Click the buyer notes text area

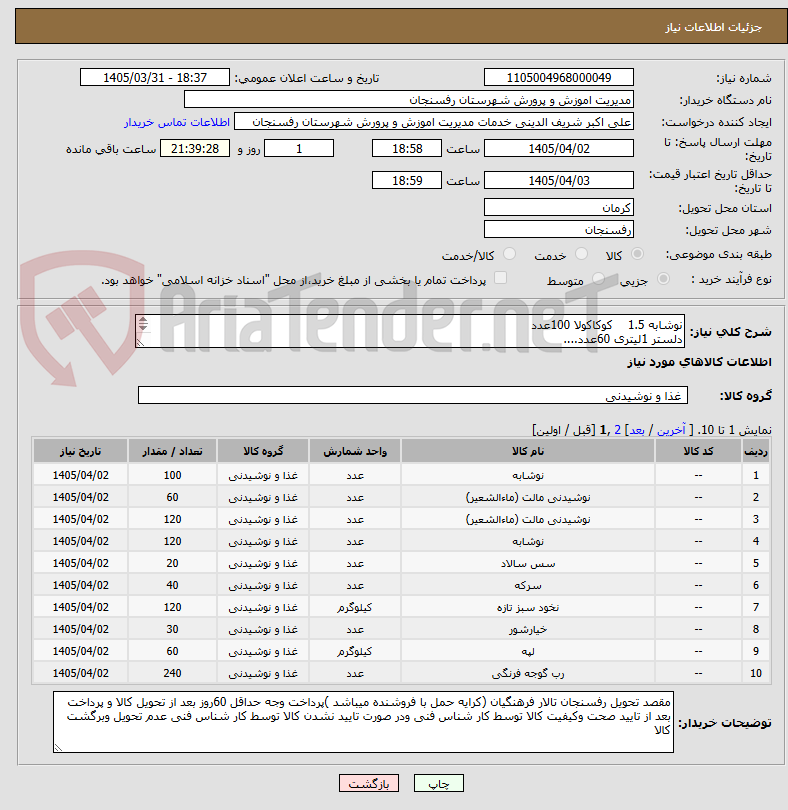[363, 722]
